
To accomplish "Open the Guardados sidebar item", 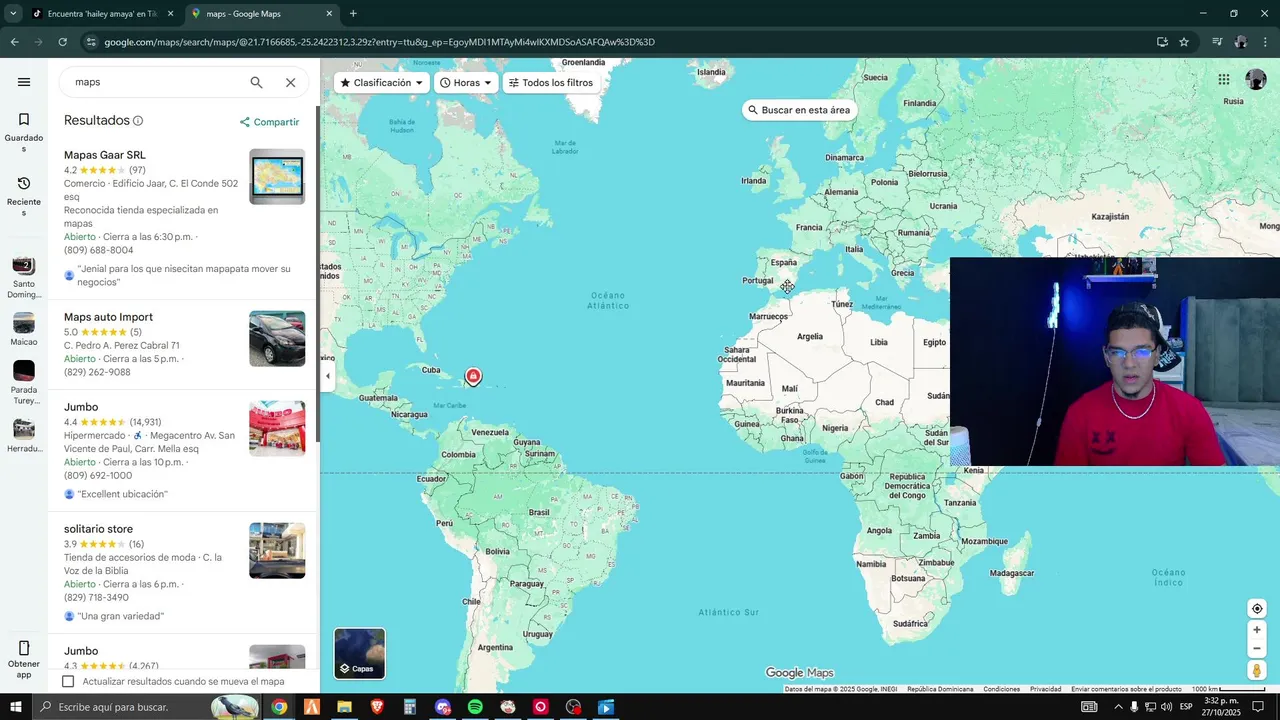I will pyautogui.click(x=24, y=132).
